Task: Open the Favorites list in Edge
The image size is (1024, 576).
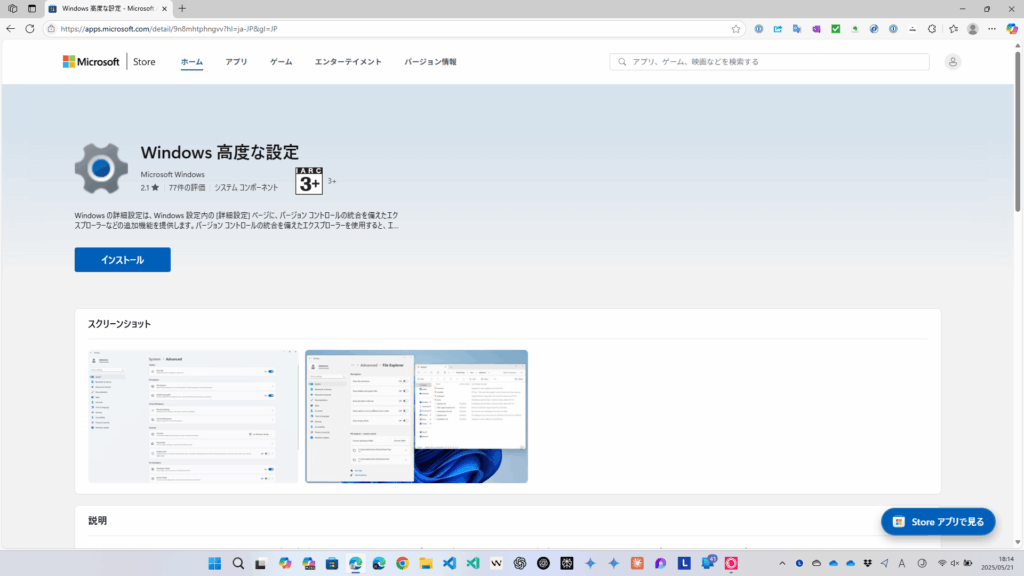Action: [953, 29]
